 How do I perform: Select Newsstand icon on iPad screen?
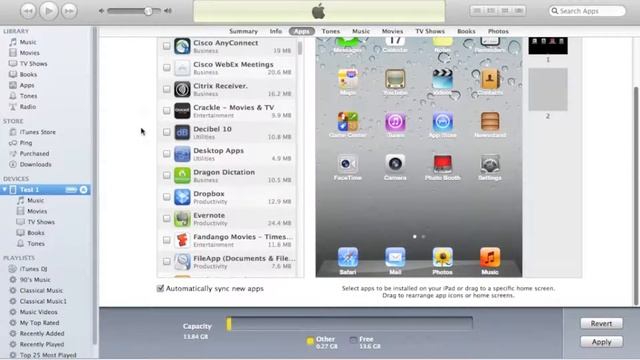click(490, 121)
